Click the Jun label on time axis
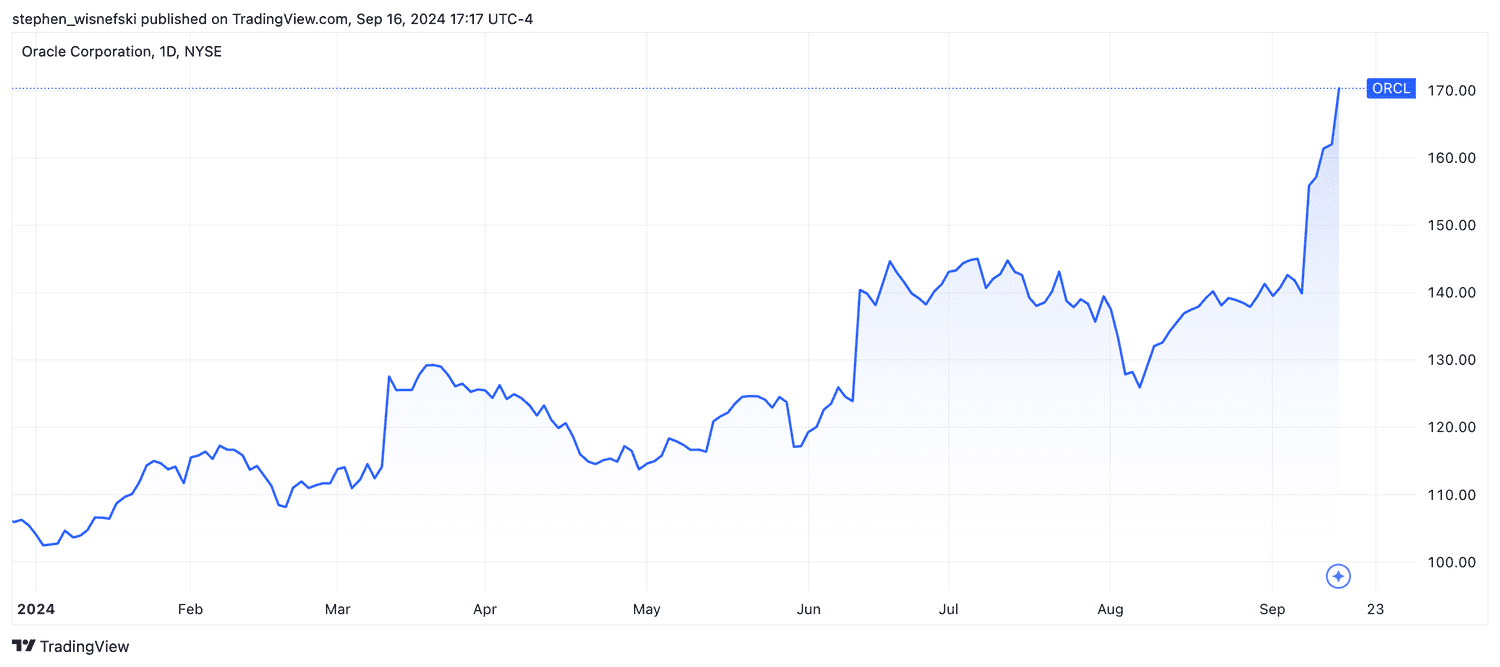This screenshot has height=667, width=1500. [810, 609]
